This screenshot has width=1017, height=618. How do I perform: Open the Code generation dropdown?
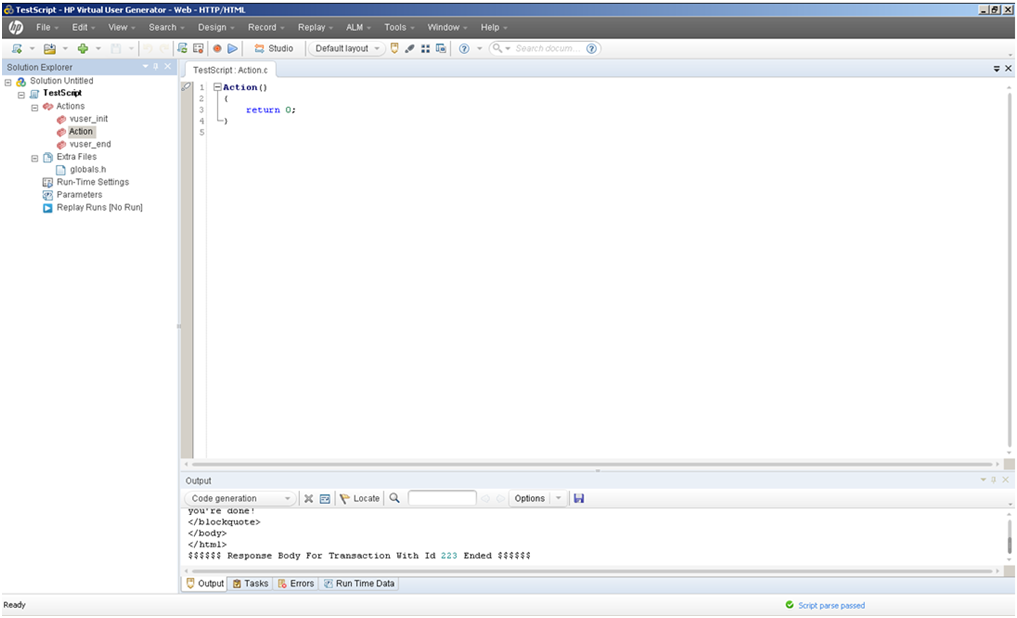[240, 499]
